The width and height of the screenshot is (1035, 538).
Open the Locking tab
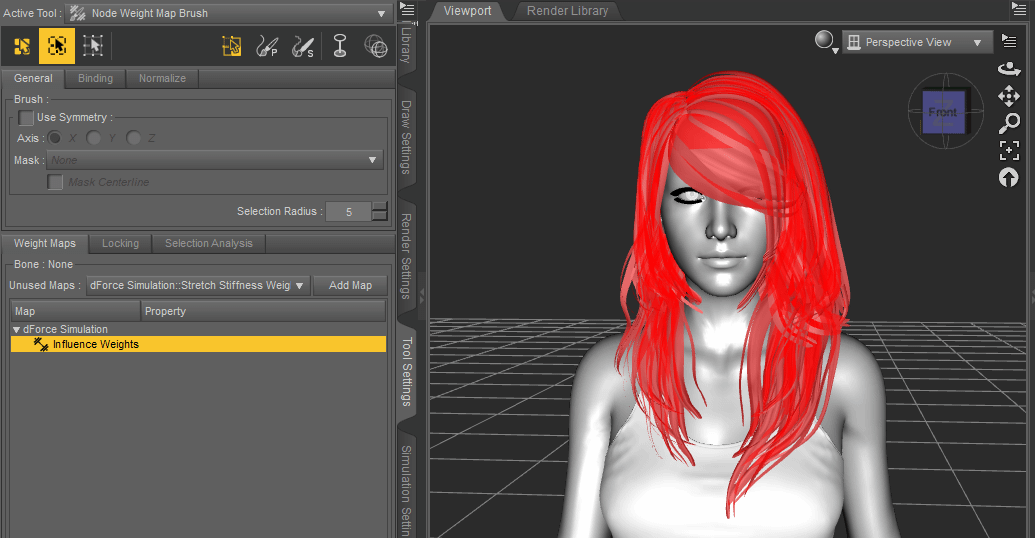pyautogui.click(x=120, y=243)
